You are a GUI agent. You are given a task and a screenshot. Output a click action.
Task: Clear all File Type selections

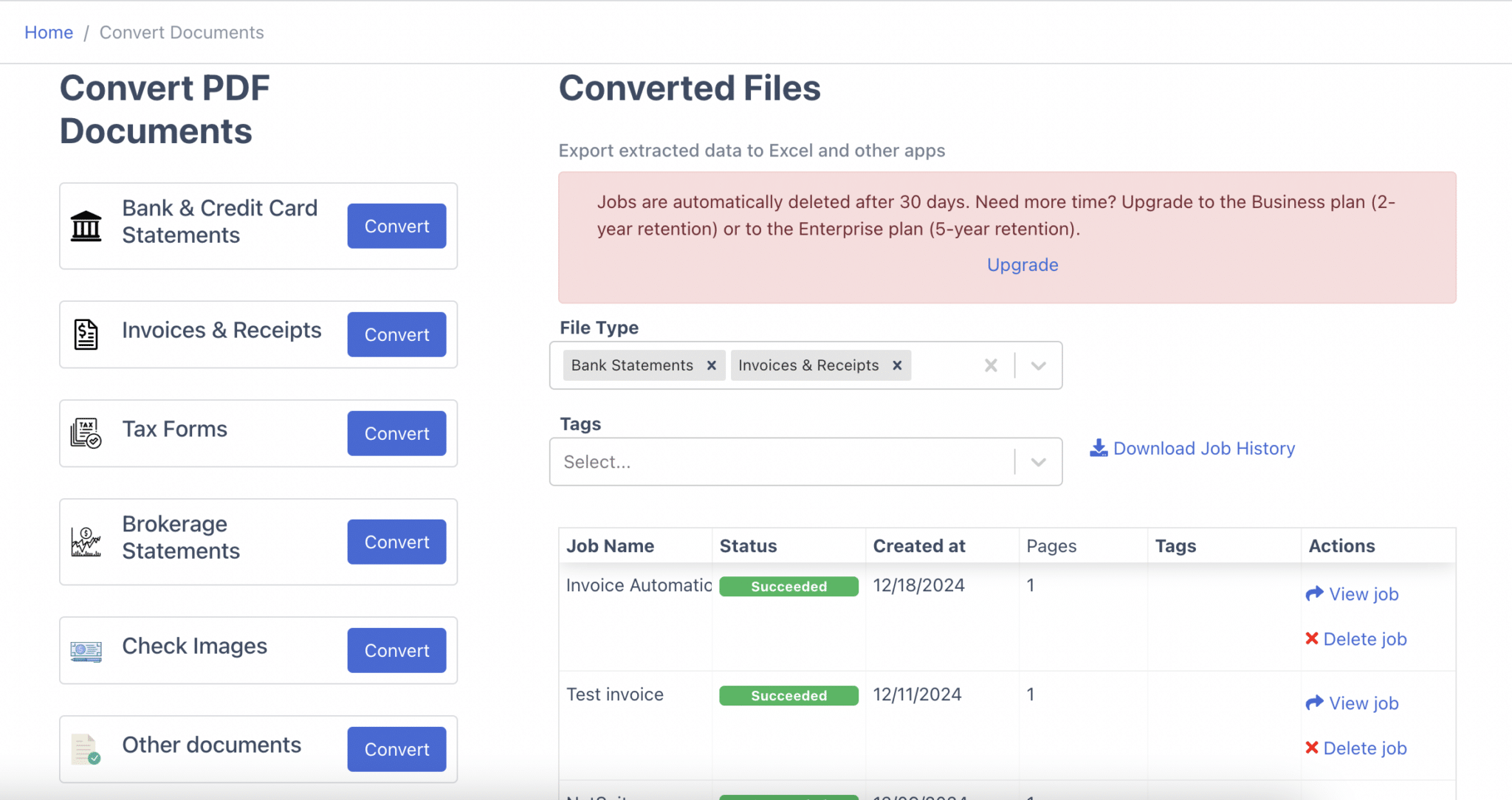[990, 365]
